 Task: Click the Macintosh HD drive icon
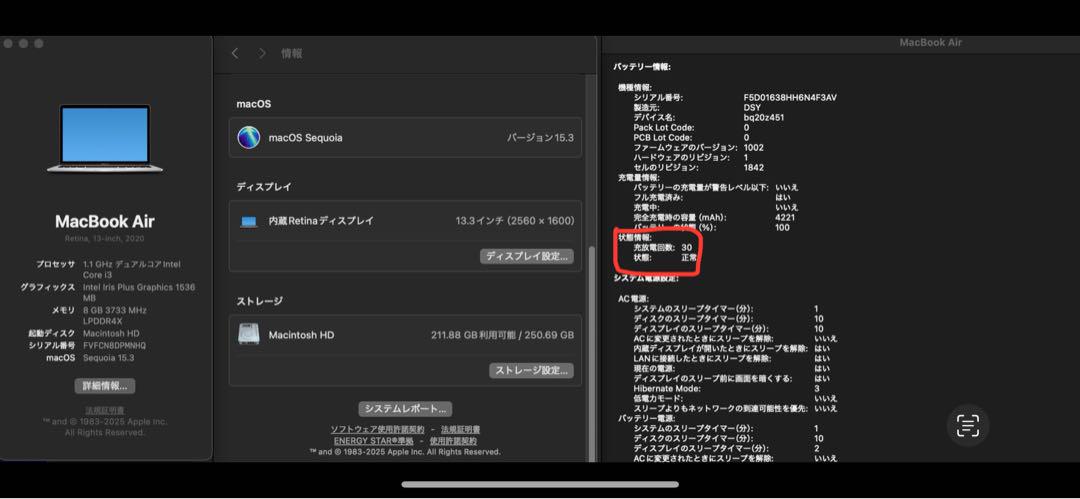coord(249,334)
